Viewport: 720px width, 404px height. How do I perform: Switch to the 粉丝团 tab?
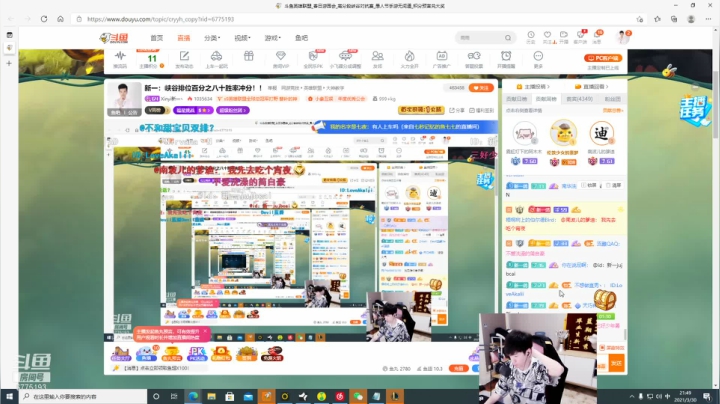[x=613, y=99]
